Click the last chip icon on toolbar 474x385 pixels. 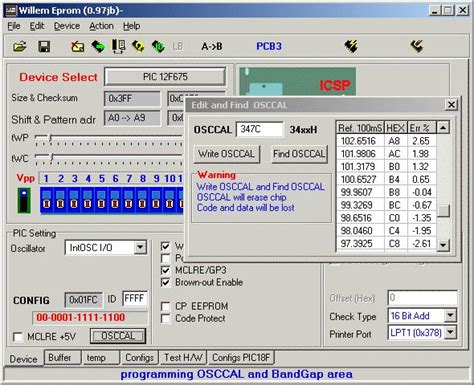coord(417,46)
